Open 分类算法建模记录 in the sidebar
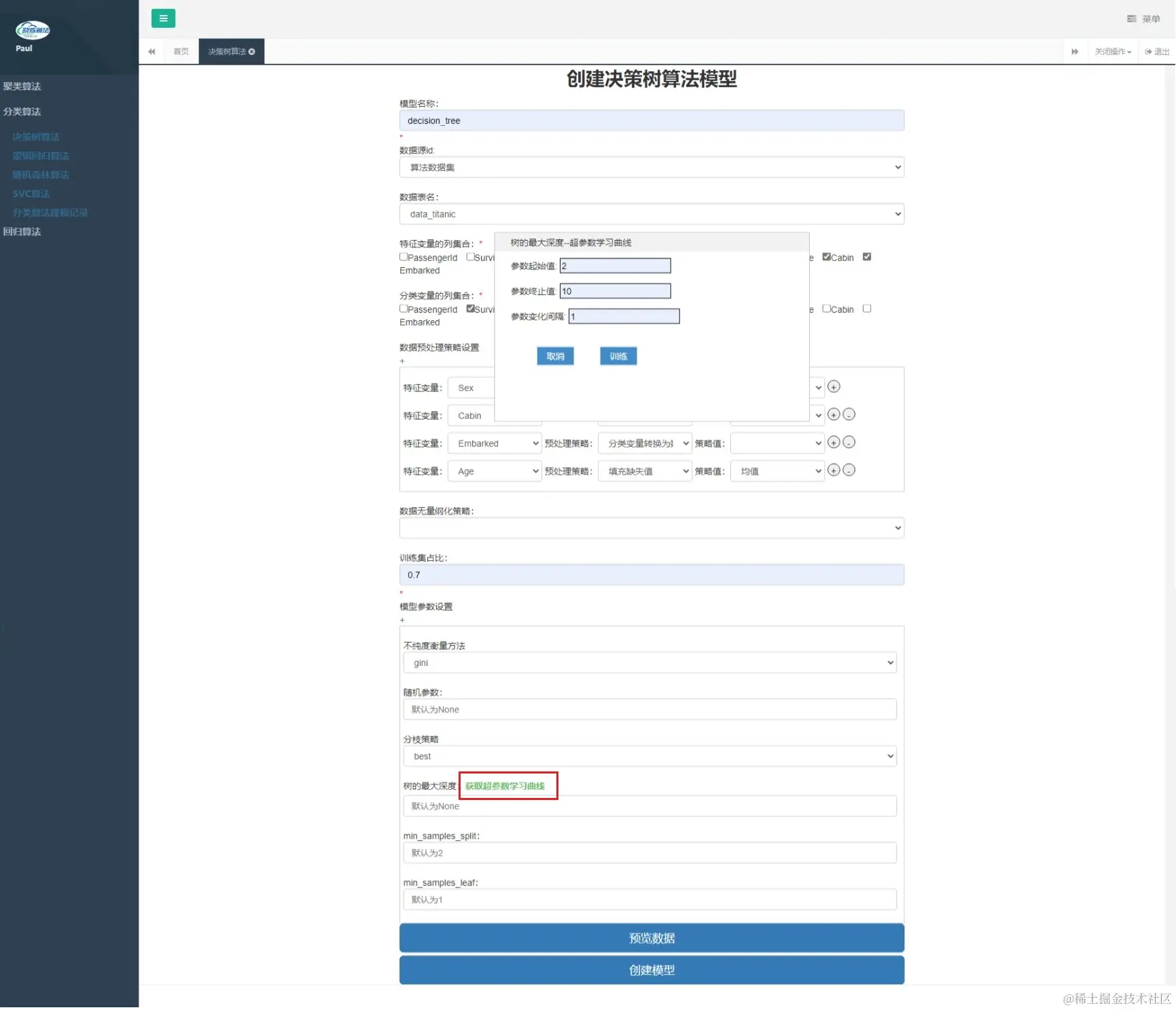This screenshot has height=1010, width=1176. [50, 213]
